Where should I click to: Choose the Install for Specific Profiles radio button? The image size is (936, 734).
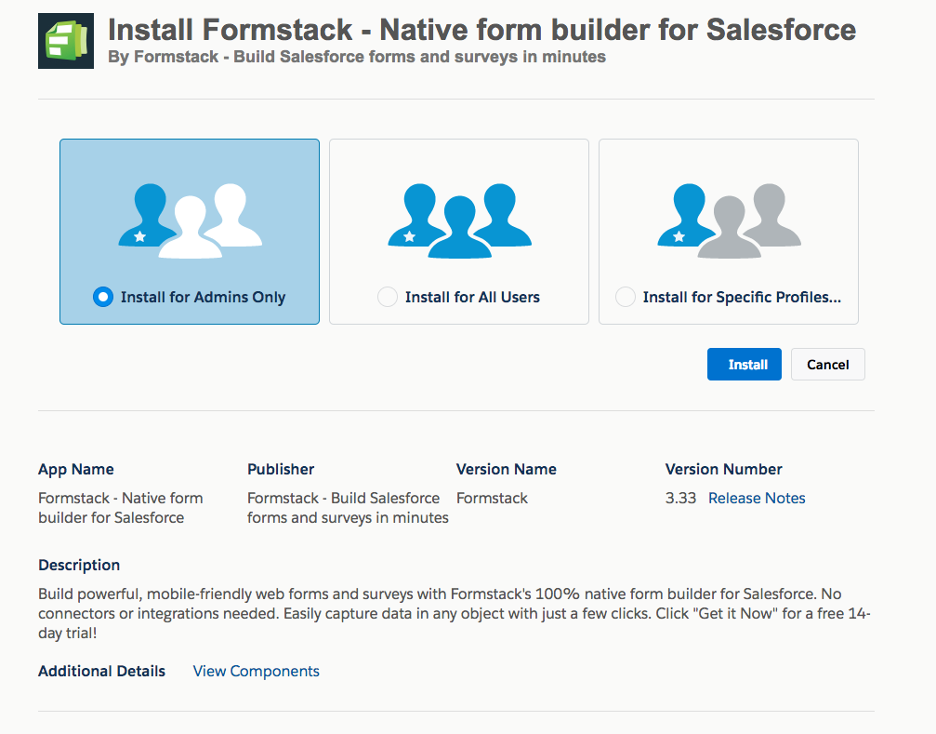point(625,297)
